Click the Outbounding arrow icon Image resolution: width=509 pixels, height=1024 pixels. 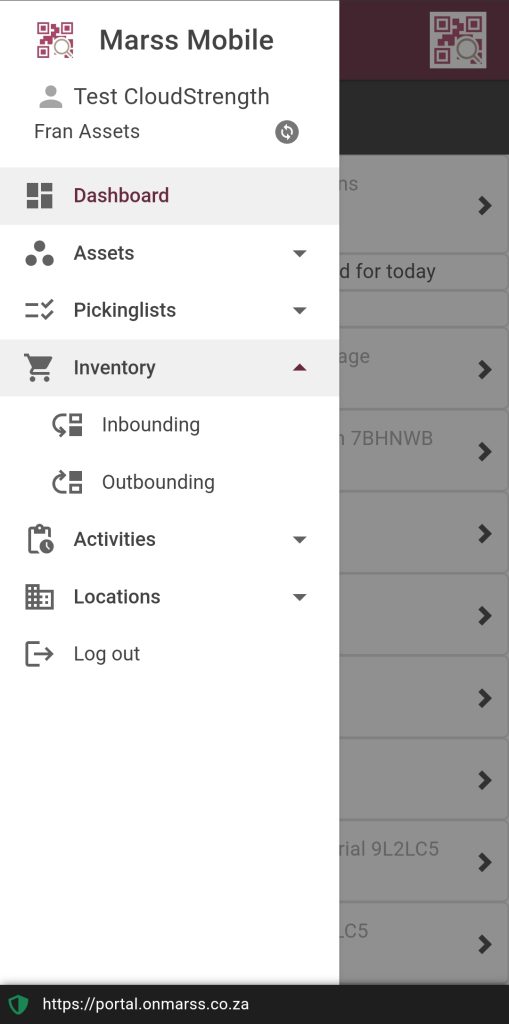pyautogui.click(x=67, y=482)
